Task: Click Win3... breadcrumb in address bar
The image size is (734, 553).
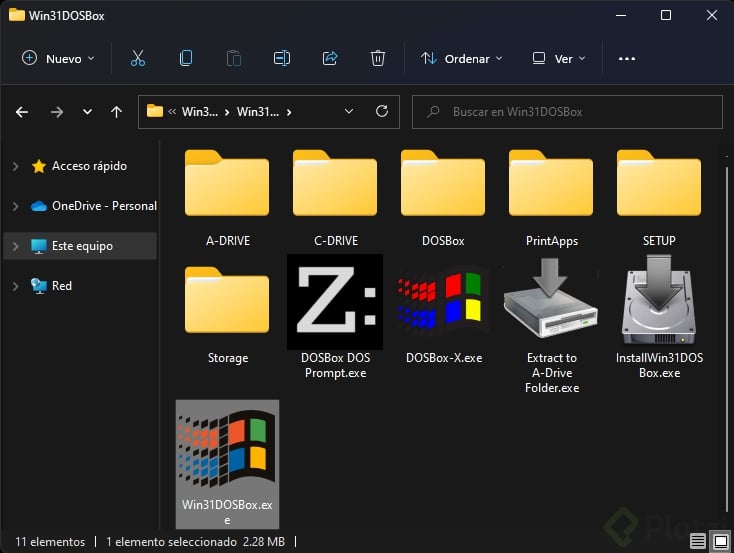Action: 200,112
